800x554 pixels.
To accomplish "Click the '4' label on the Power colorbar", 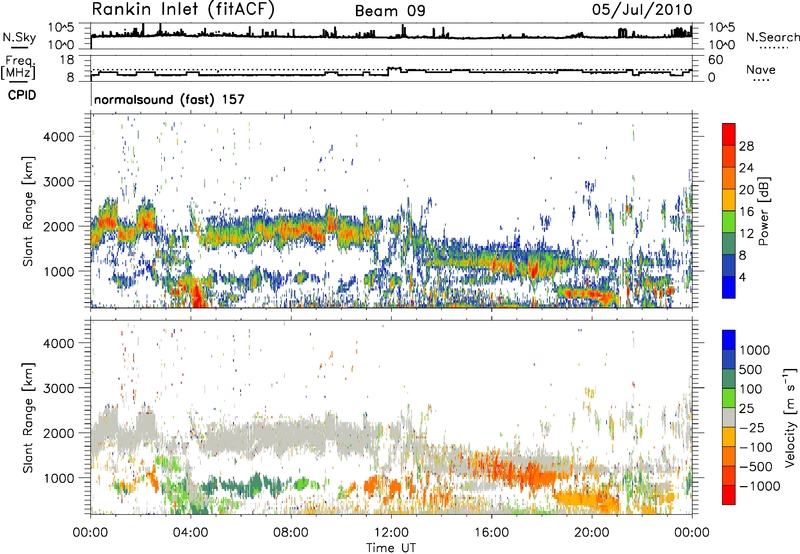I will click(743, 277).
